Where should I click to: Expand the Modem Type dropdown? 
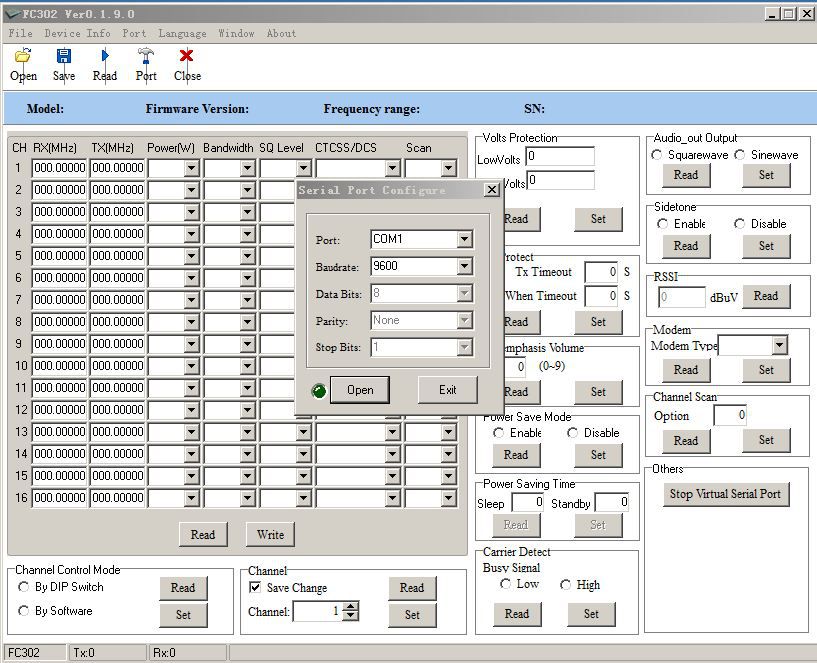(779, 345)
